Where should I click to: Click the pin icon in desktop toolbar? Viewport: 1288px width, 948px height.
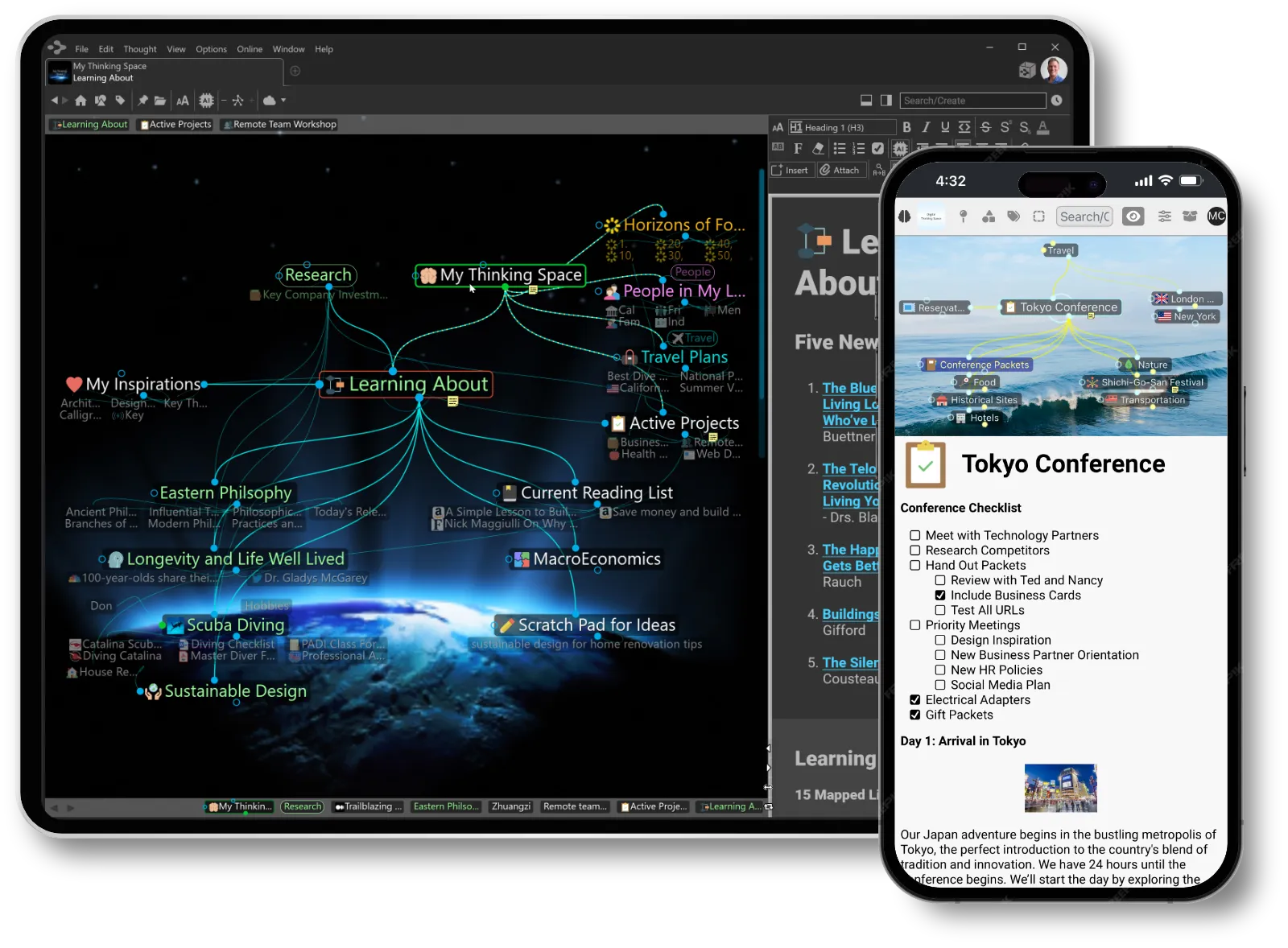[x=142, y=101]
